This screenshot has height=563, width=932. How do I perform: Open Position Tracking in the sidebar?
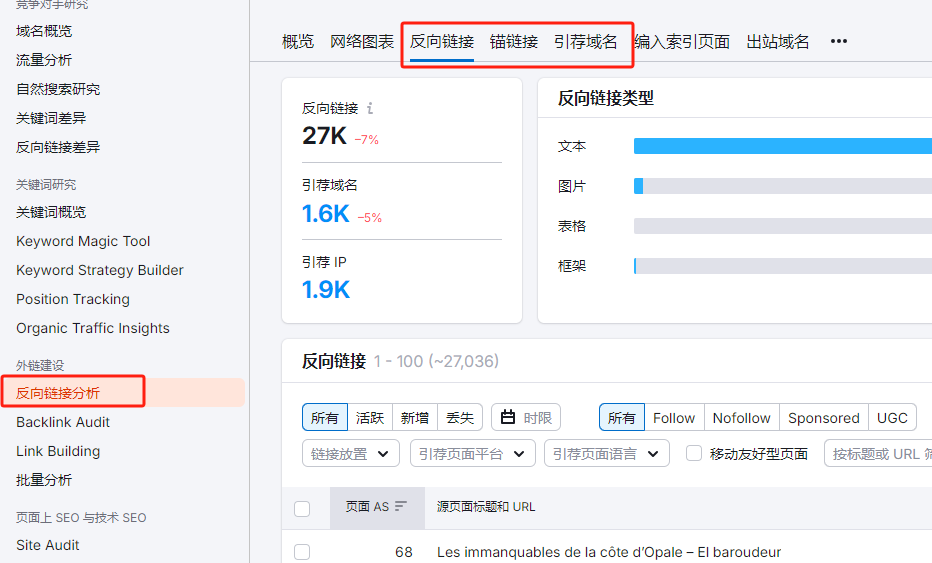click(73, 299)
